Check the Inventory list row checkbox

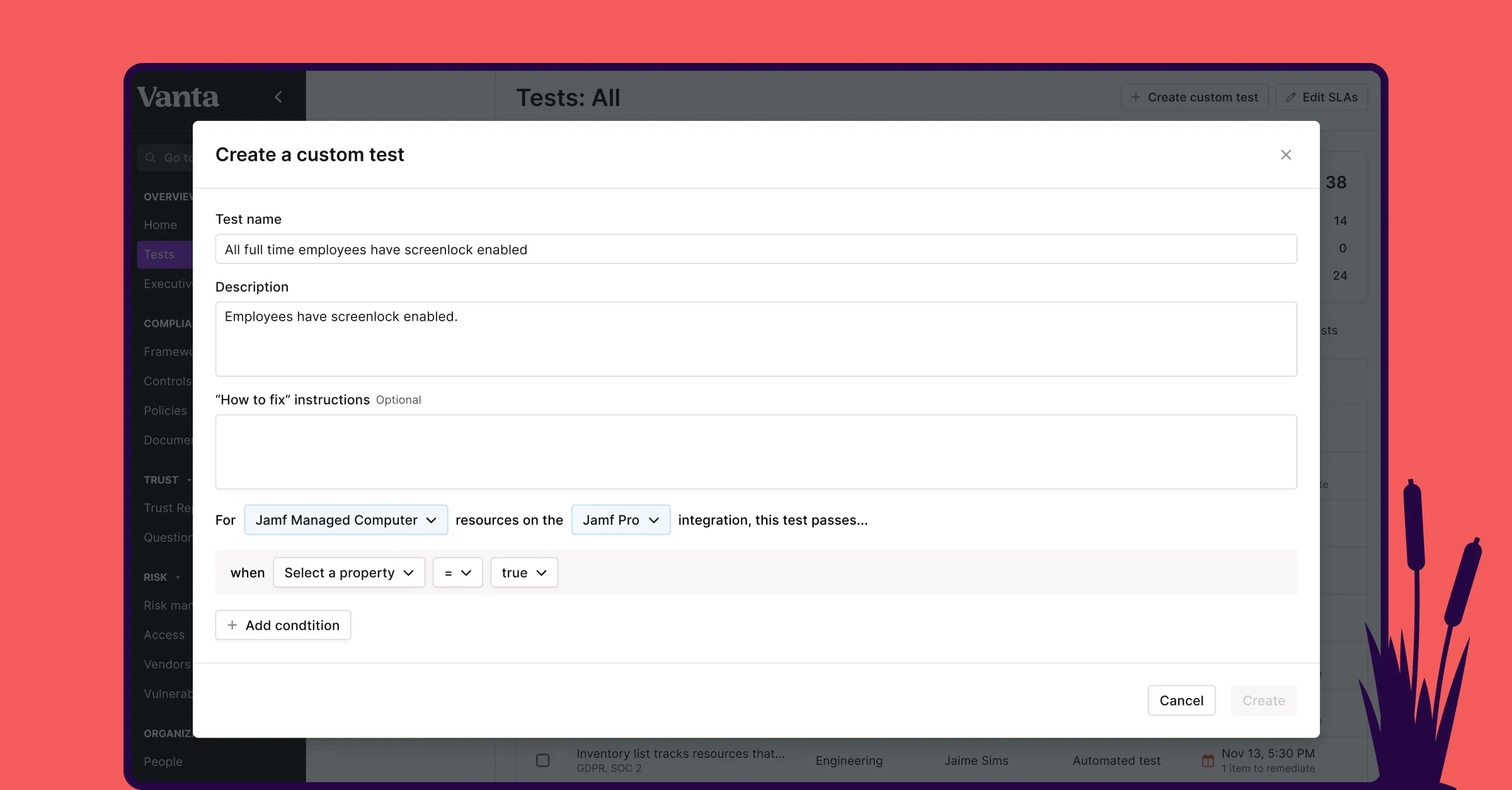tap(542, 760)
